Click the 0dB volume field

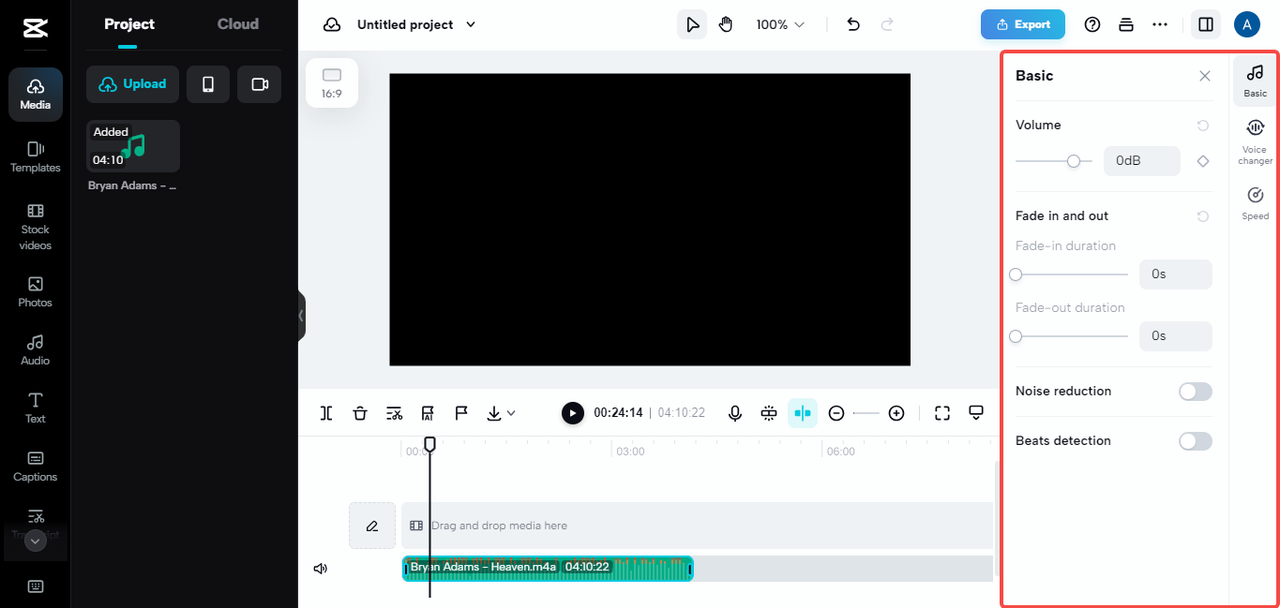1142,161
